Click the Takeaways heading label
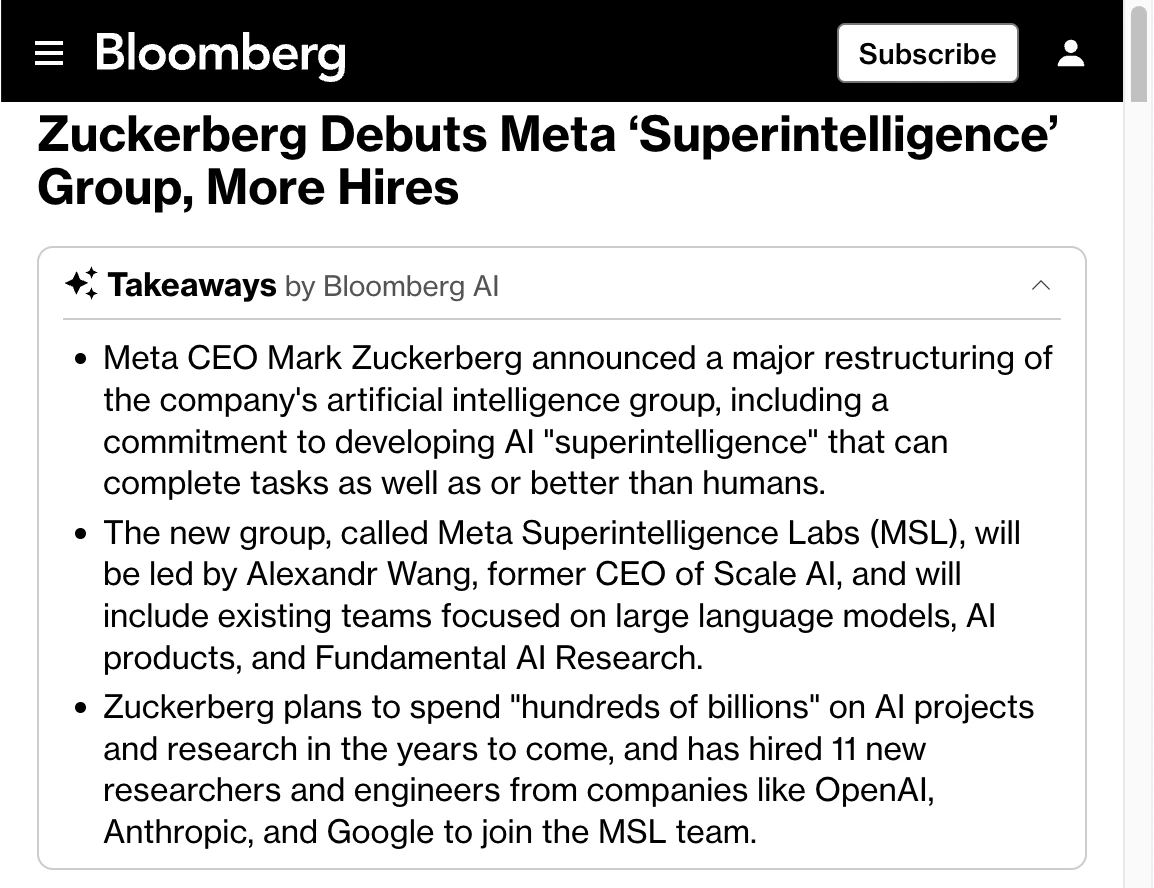This screenshot has height=888, width=1154. pyautogui.click(x=192, y=285)
